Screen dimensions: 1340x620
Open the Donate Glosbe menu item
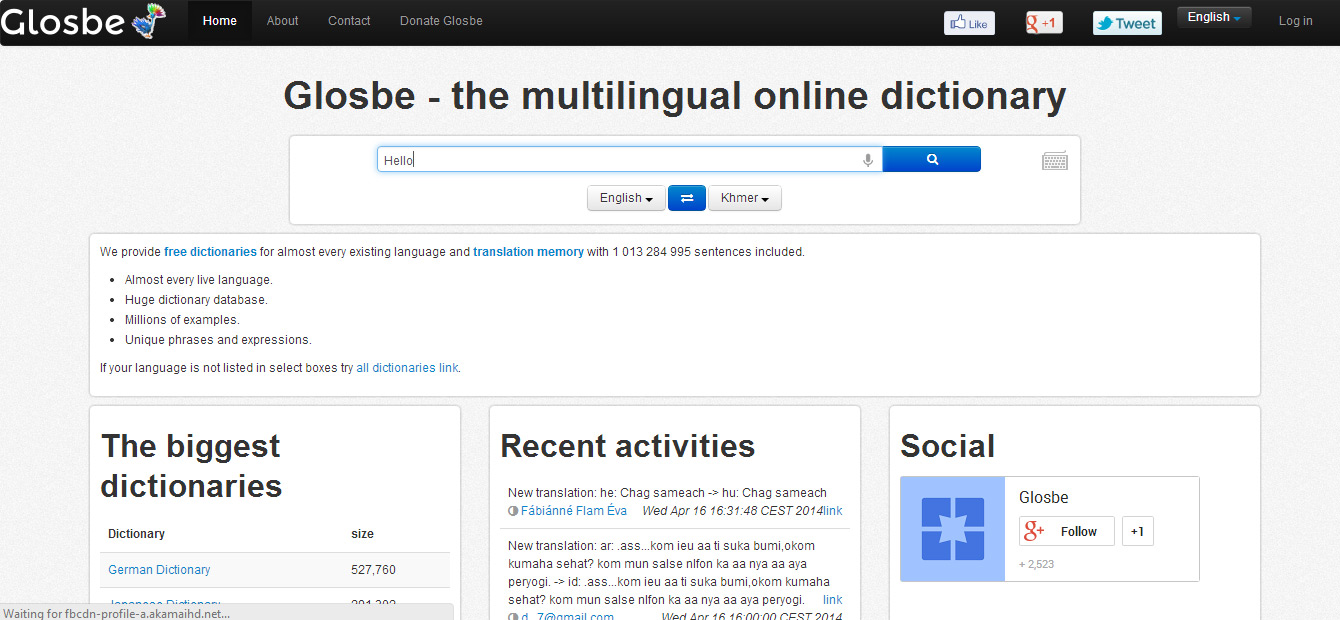(x=441, y=20)
